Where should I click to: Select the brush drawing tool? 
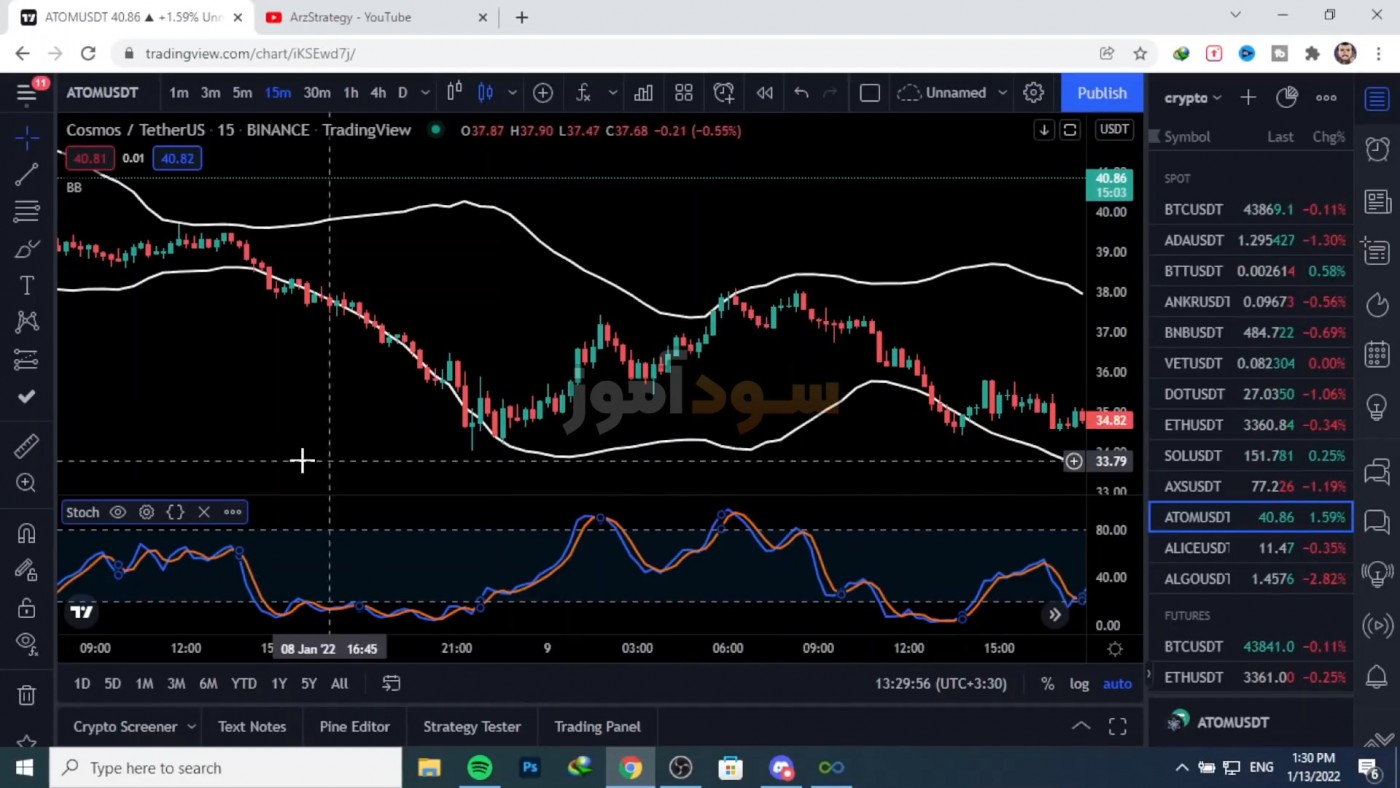27,248
